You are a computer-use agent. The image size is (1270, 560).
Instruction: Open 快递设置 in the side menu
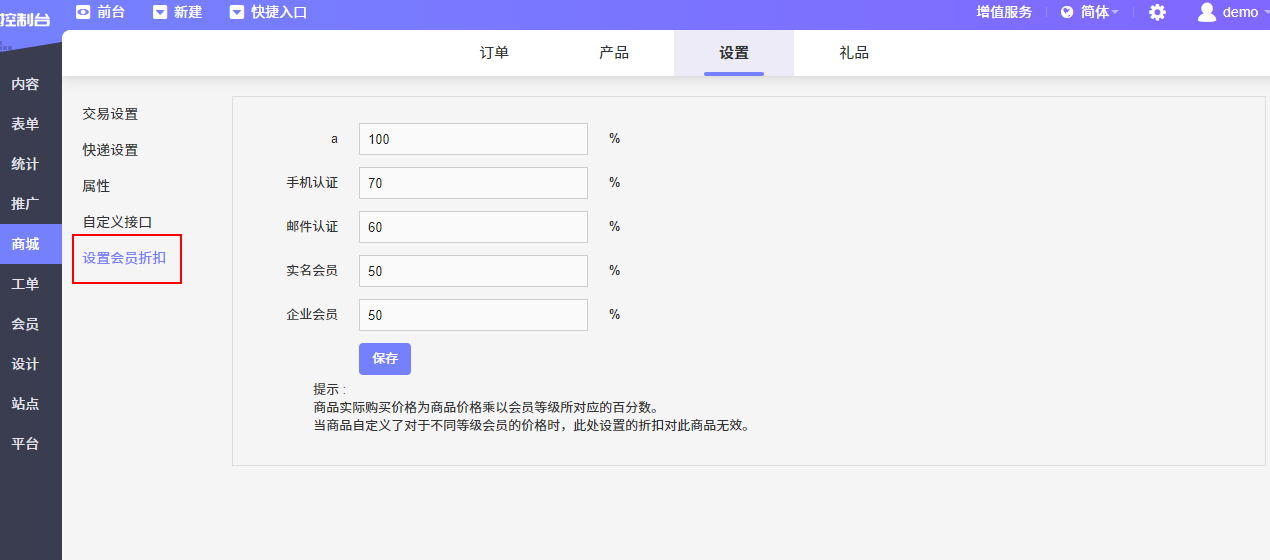(x=110, y=150)
